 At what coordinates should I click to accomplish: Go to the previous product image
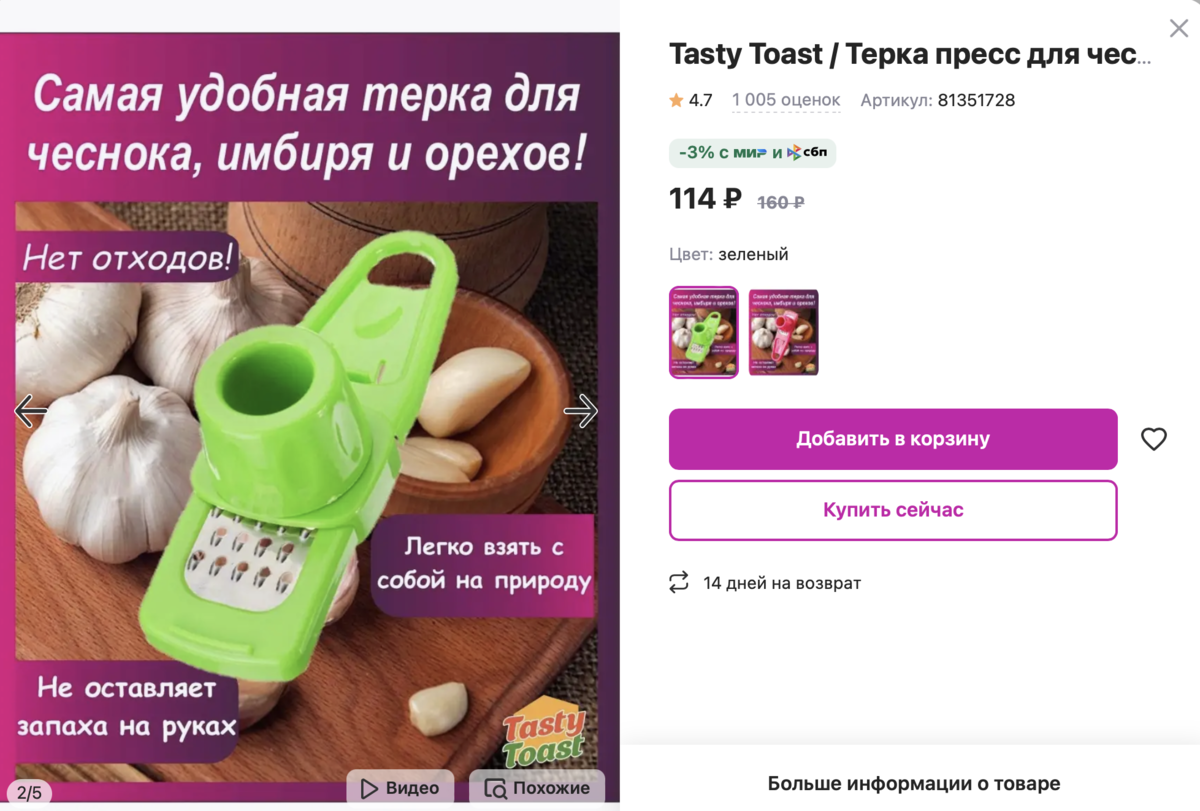[30, 411]
